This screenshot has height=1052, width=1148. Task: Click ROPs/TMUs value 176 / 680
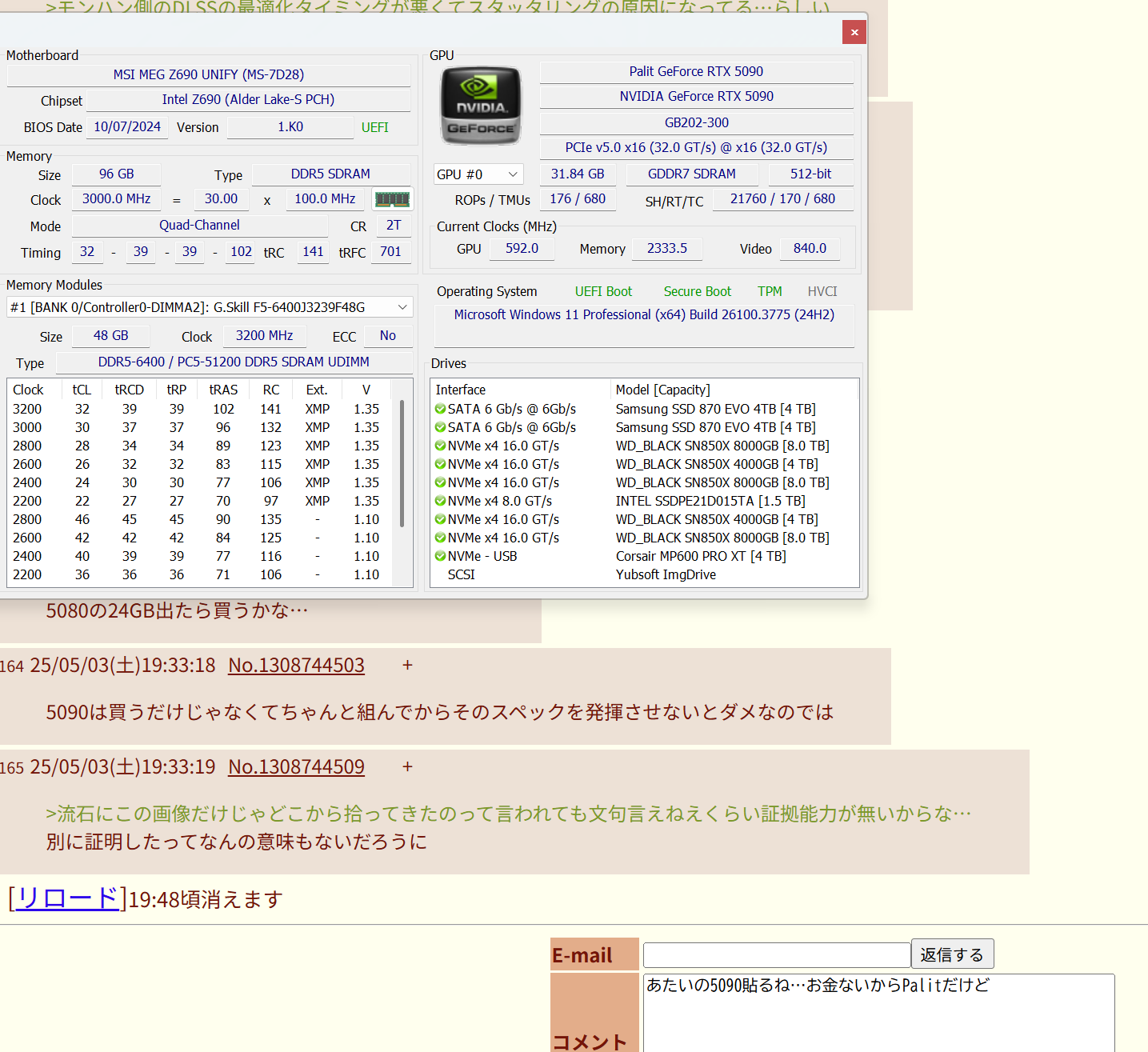(x=578, y=198)
